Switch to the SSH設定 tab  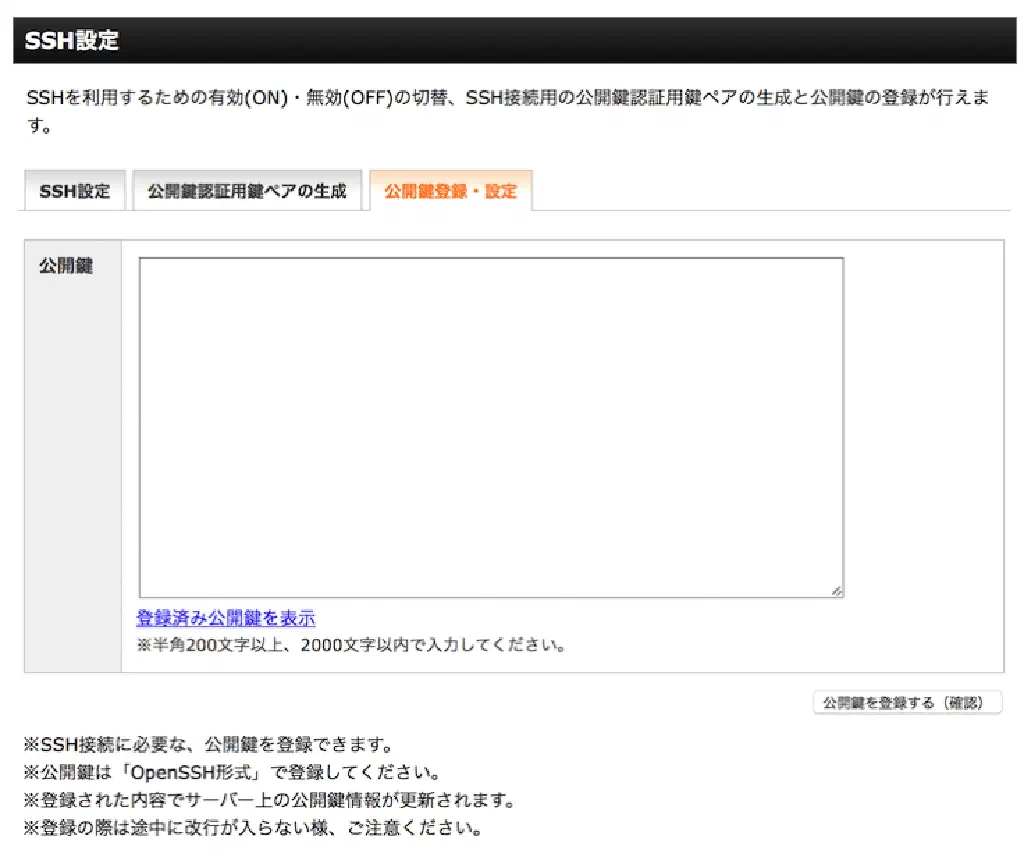pyautogui.click(x=74, y=191)
